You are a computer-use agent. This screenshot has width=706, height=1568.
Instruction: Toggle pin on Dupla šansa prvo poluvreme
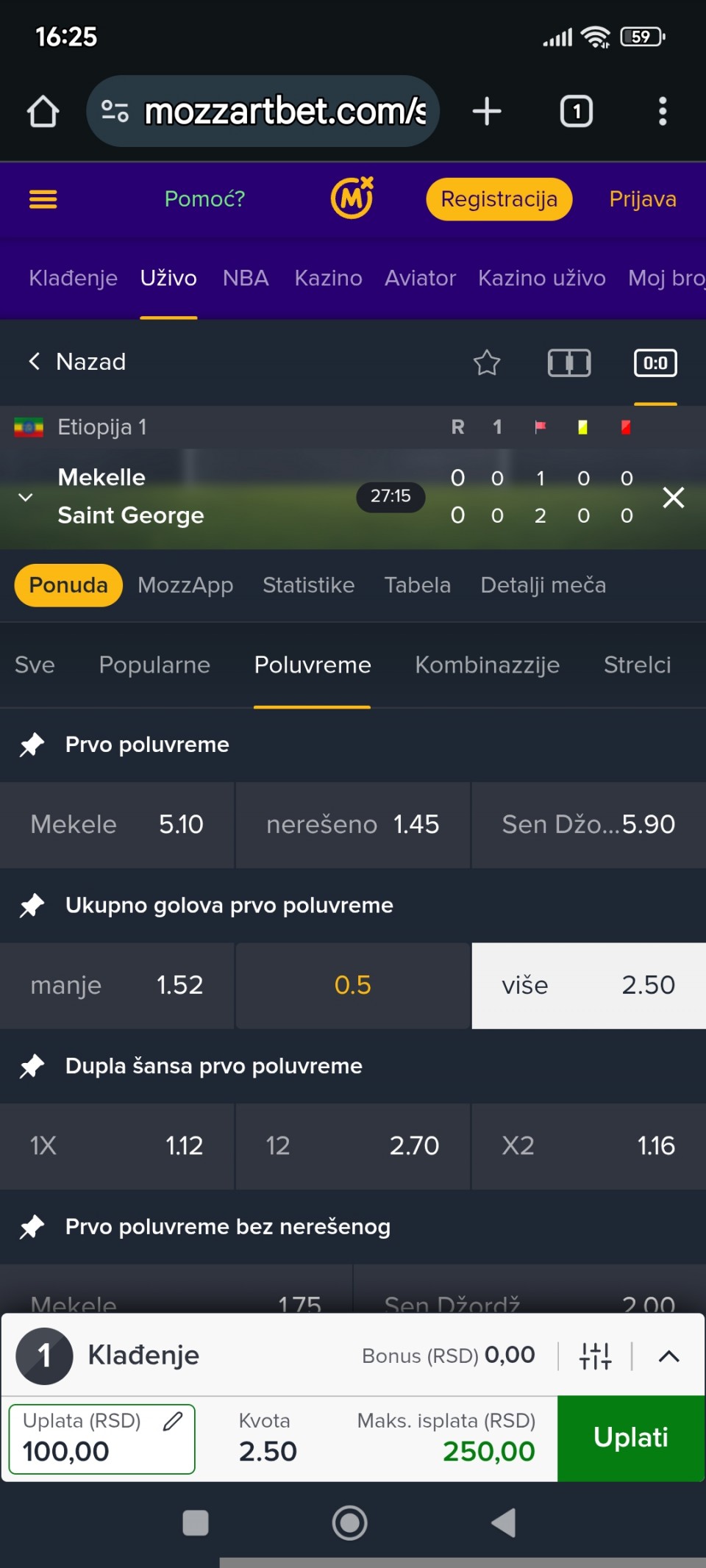point(32,1066)
